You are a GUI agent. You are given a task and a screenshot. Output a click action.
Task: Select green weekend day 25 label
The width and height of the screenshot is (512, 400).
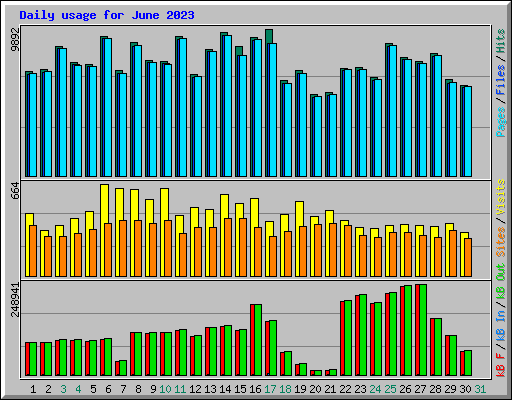[390, 389]
